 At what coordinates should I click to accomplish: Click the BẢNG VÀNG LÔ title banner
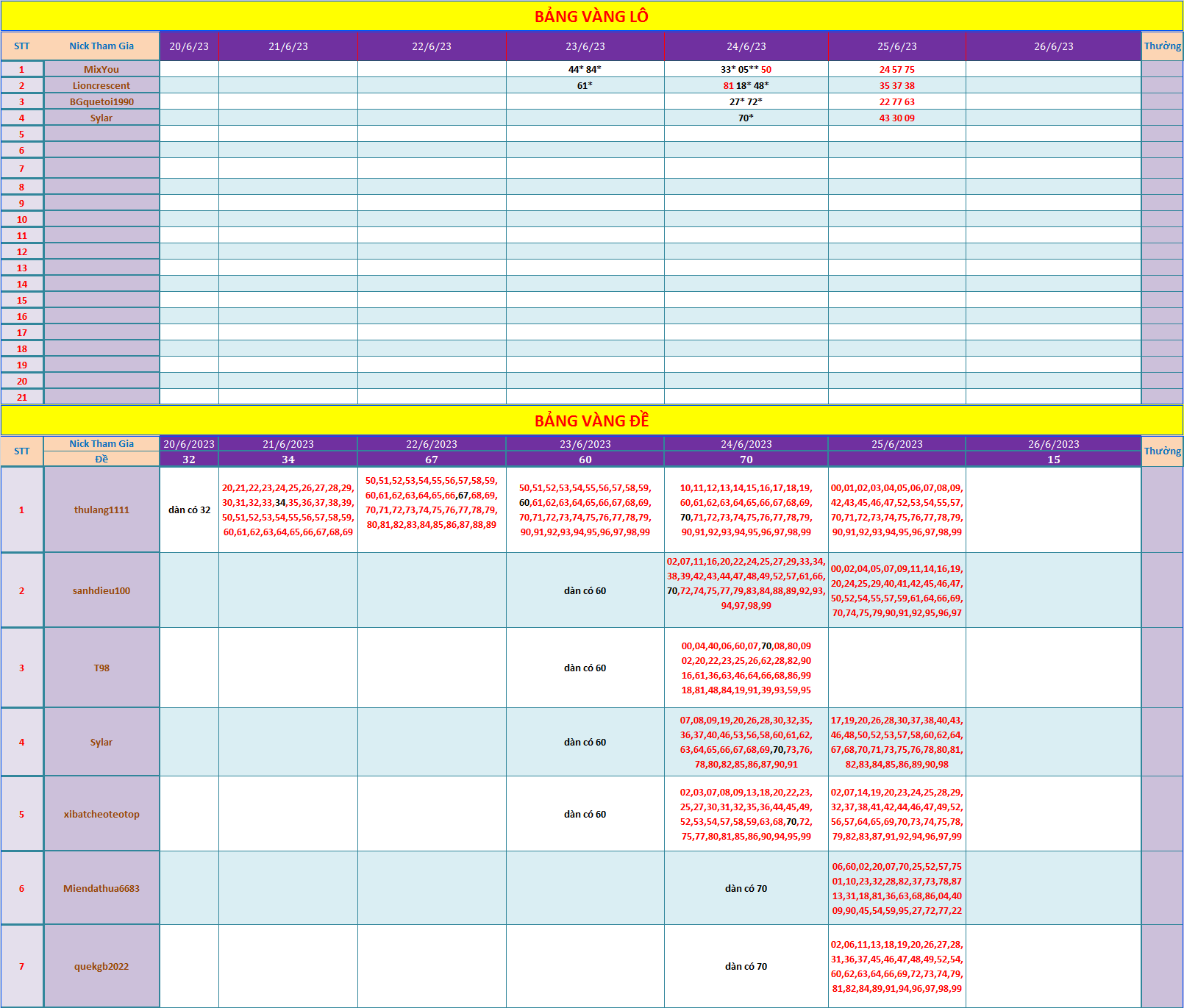tap(591, 16)
